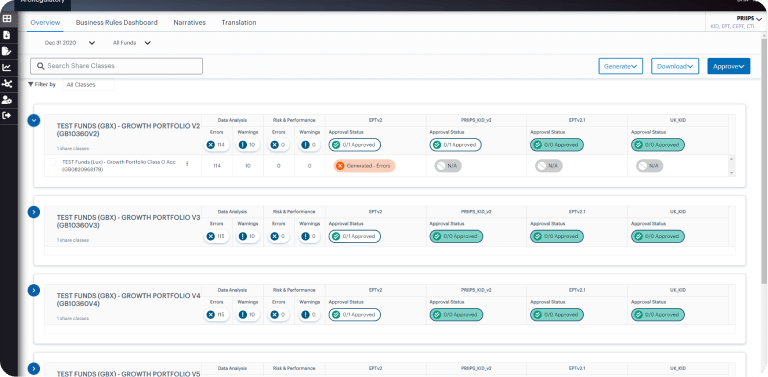Viewport: 768px width, 377px height.
Task: Click the N/A status under EPTv2.1
Action: point(549,166)
